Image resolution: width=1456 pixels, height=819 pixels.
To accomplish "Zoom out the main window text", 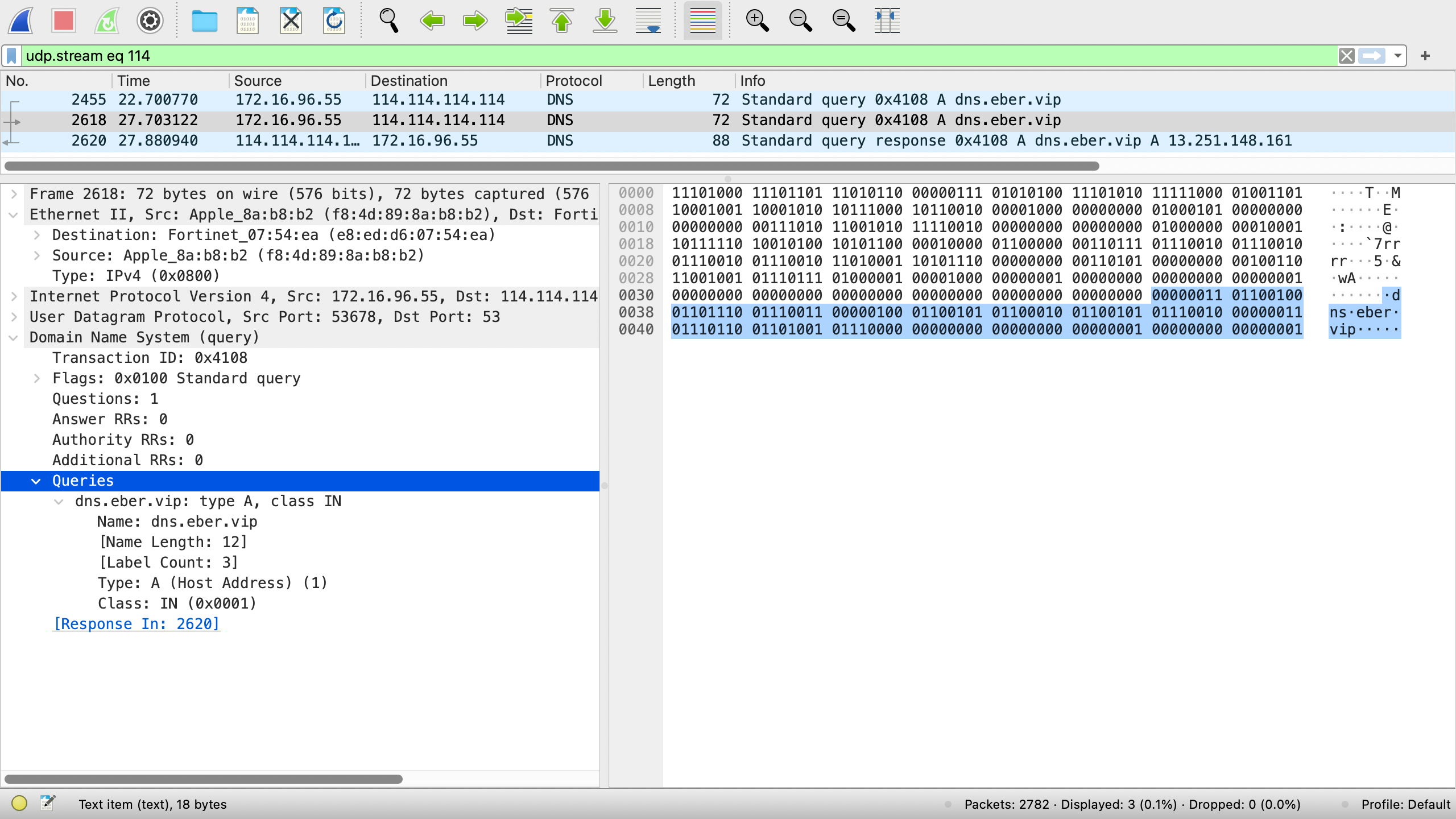I will tap(801, 21).
